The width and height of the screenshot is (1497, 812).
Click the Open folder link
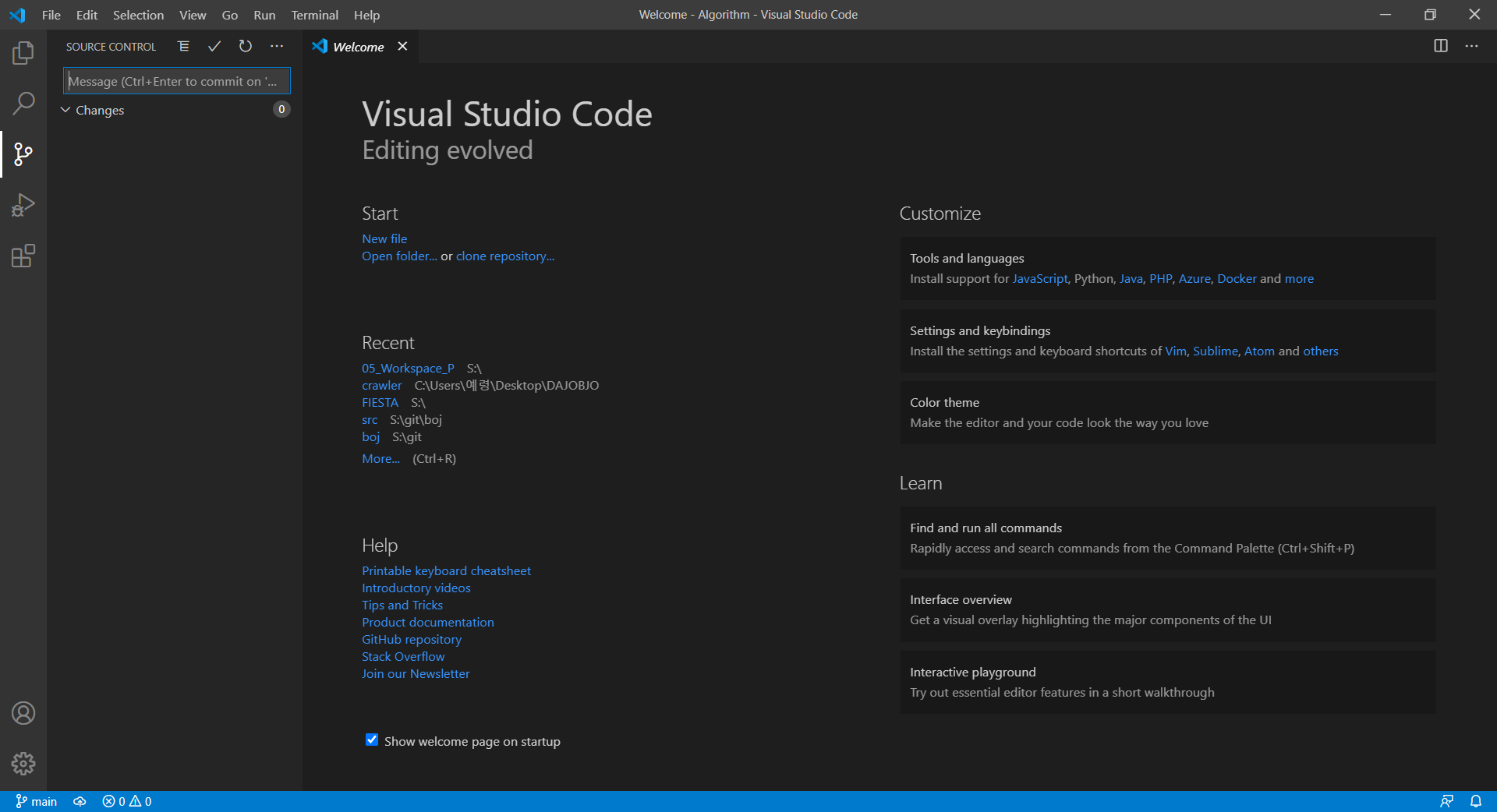pos(399,256)
